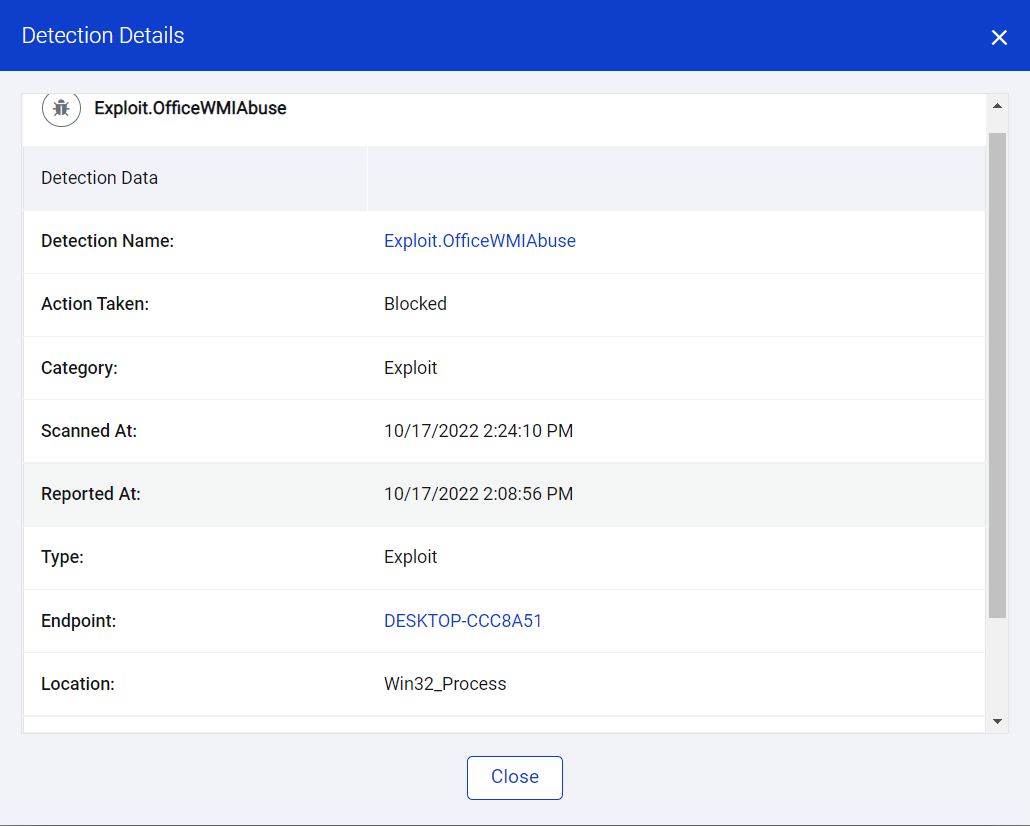Click the Endpoint row label
Image resolution: width=1030 pixels, height=826 pixels.
(78, 620)
